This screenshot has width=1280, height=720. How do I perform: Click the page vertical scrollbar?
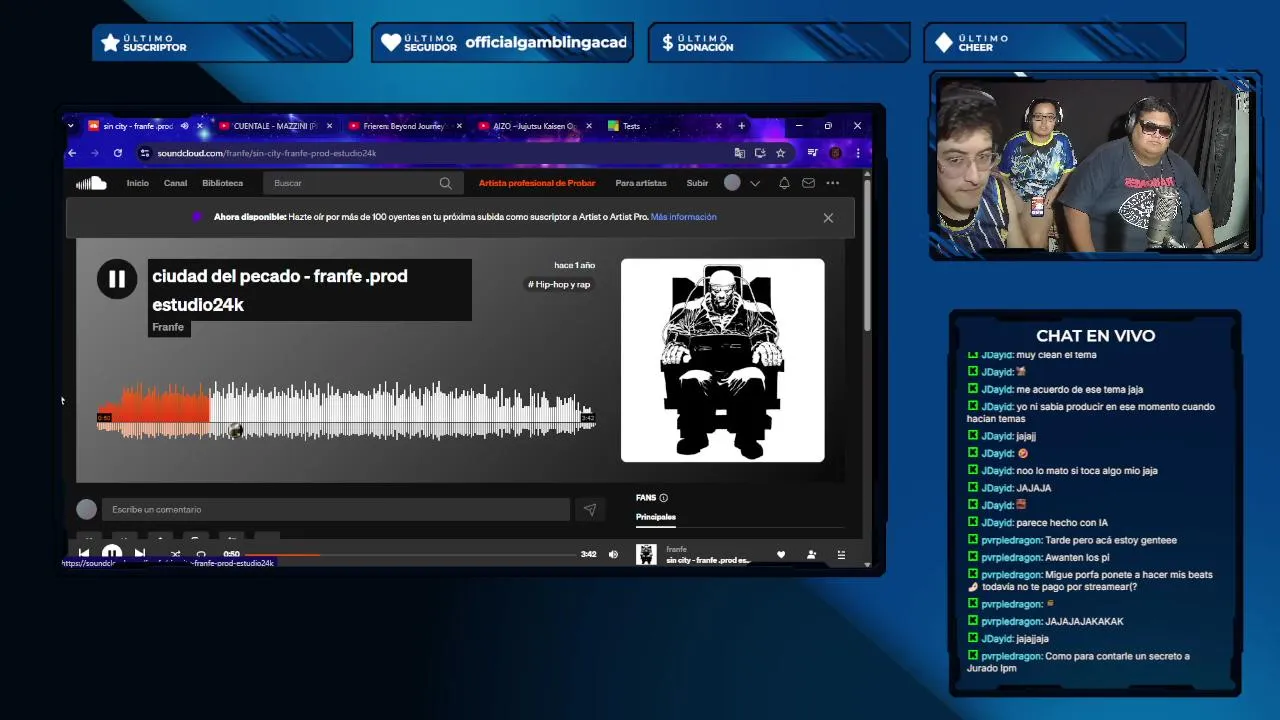tap(867, 255)
